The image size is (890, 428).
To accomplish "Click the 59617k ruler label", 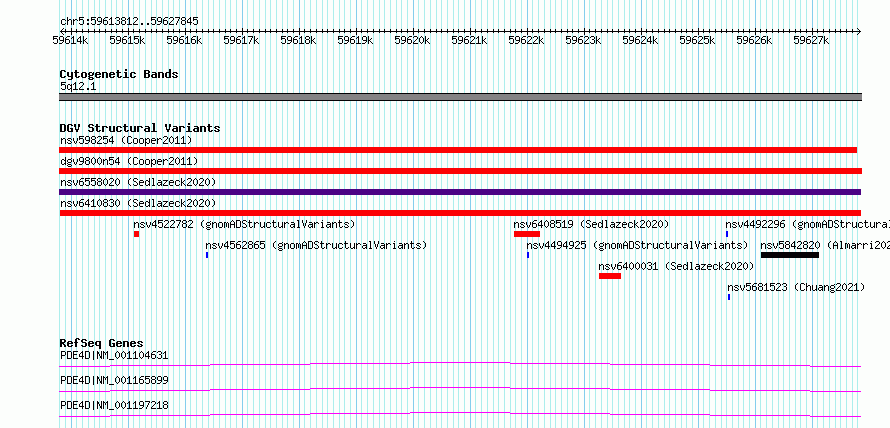I will (241, 40).
